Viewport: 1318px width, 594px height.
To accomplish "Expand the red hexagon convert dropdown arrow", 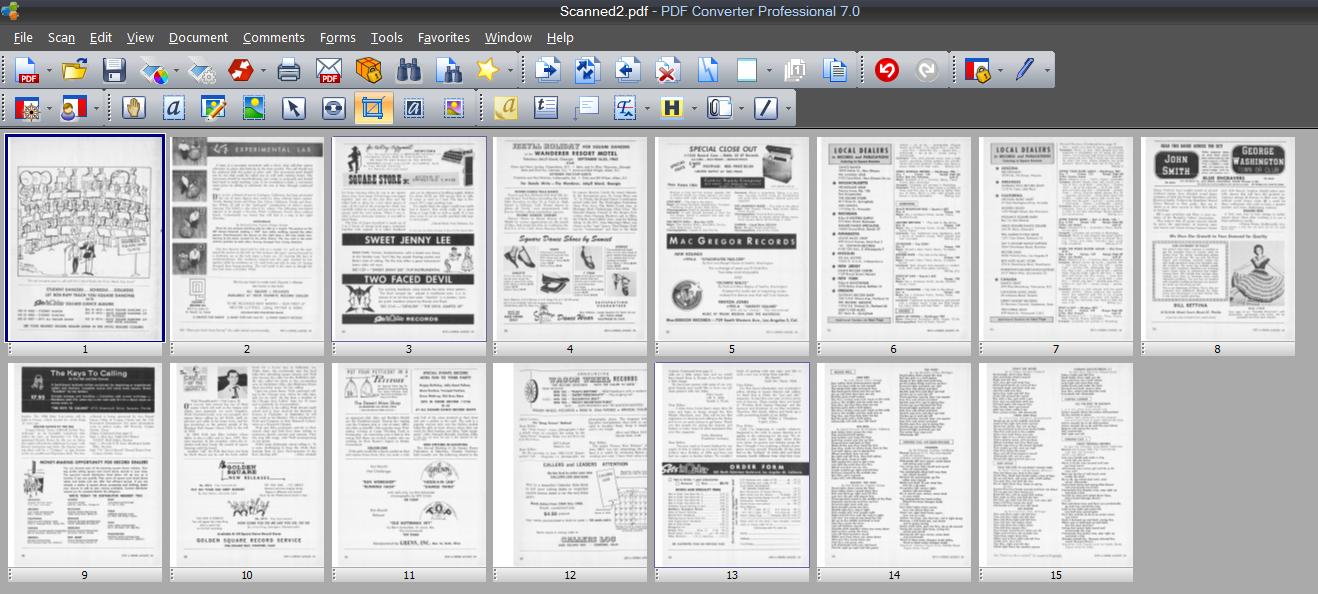I will click(263, 71).
